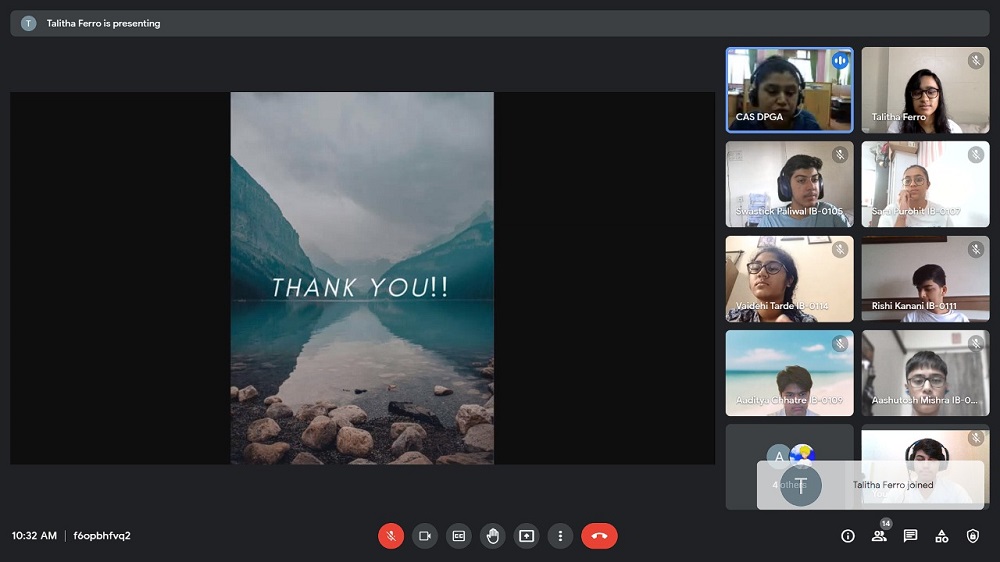Raise your hand in the meeting
Screen dimensions: 1000x562
[x=493, y=536]
